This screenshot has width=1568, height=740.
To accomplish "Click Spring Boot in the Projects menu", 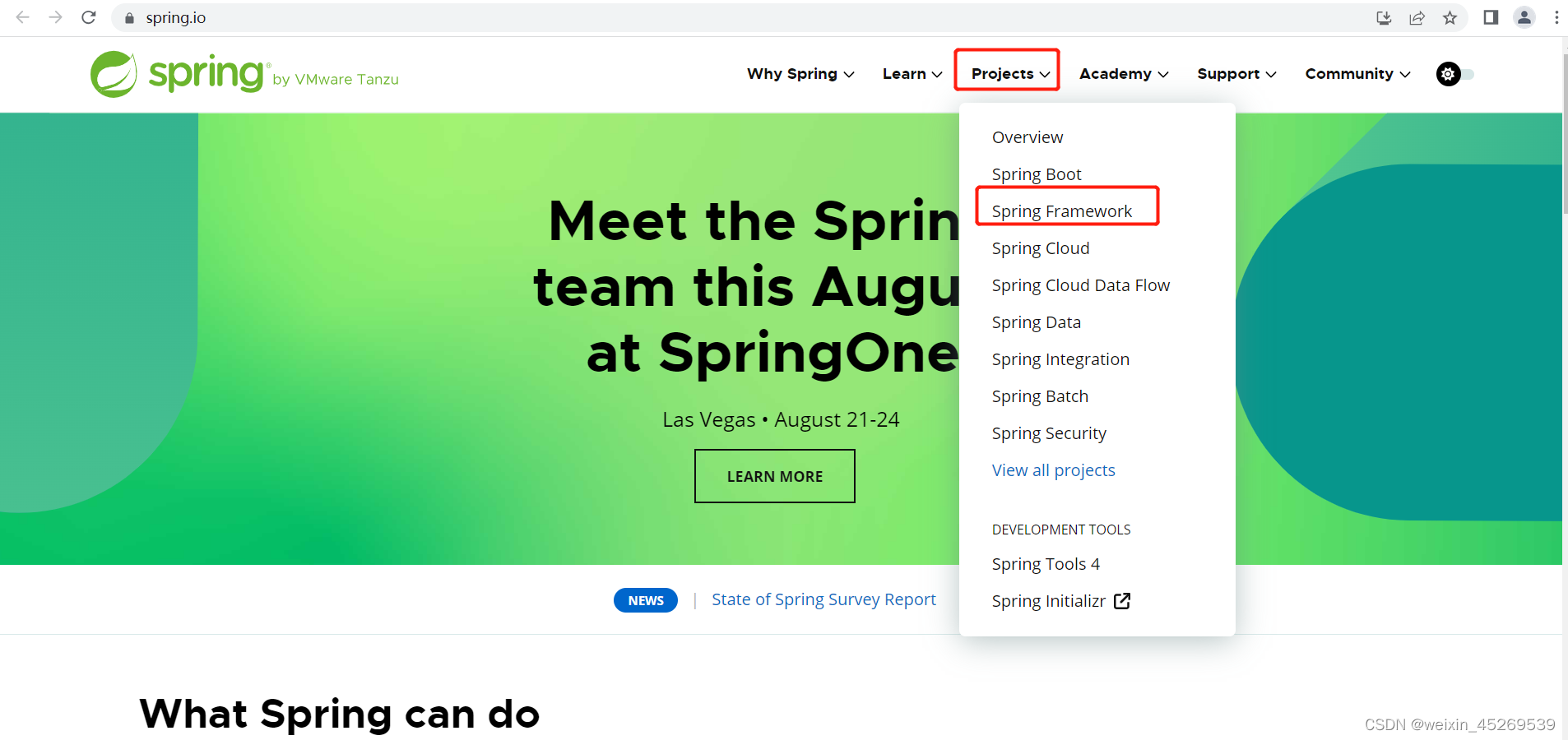I will 1036,173.
